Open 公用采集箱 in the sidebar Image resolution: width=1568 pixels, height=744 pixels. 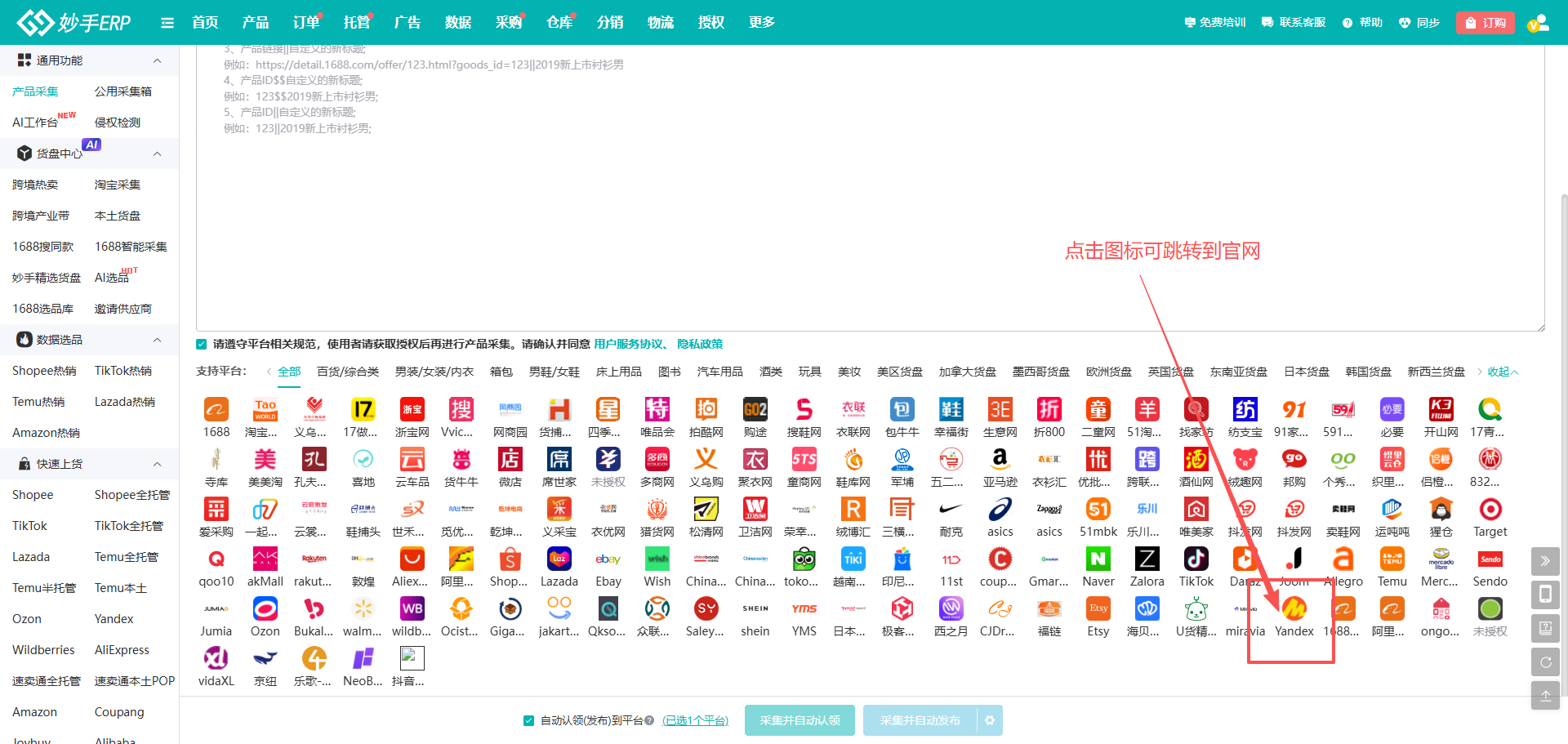coord(123,91)
